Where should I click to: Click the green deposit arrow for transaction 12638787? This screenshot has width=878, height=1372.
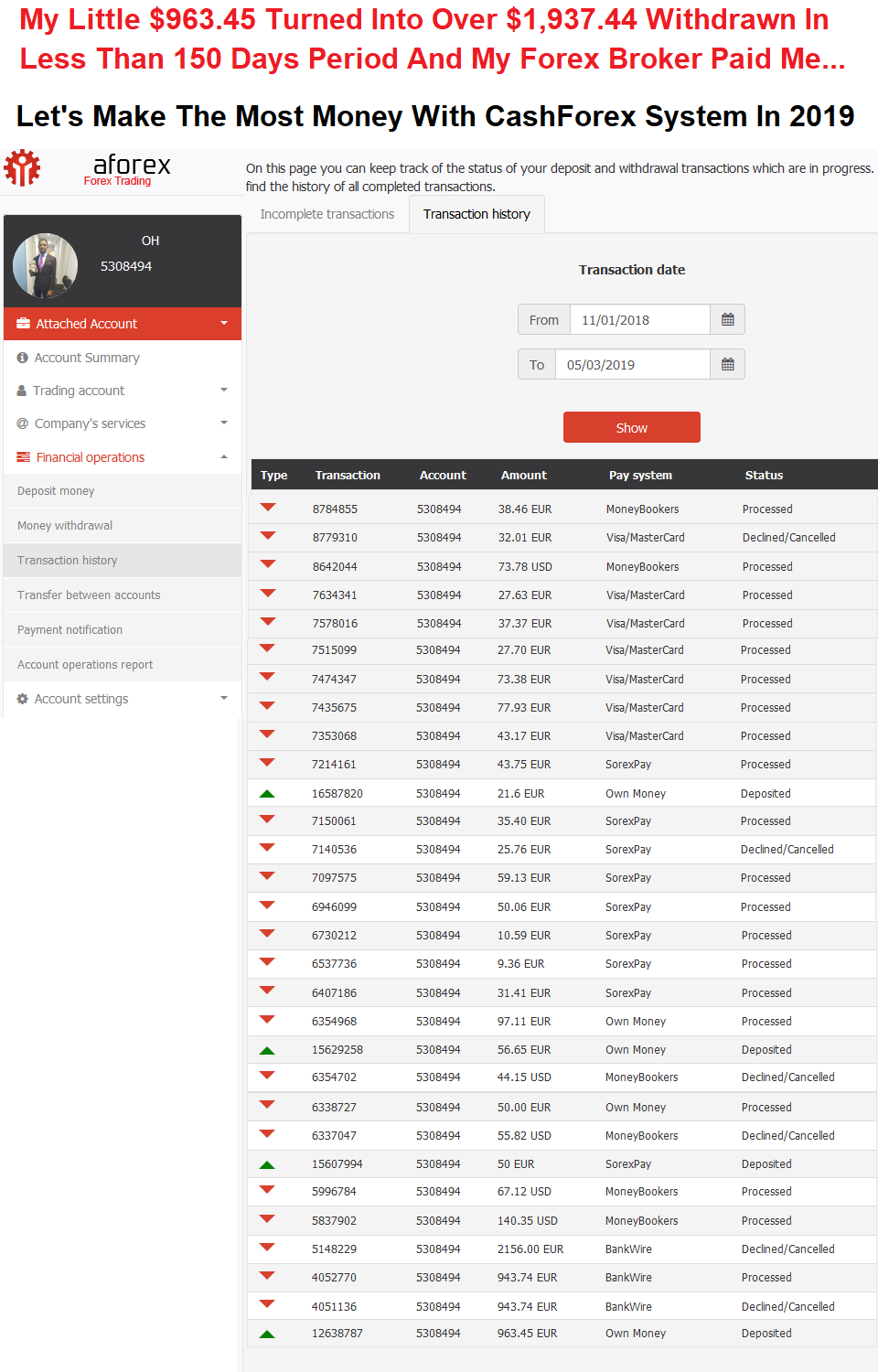(267, 1334)
